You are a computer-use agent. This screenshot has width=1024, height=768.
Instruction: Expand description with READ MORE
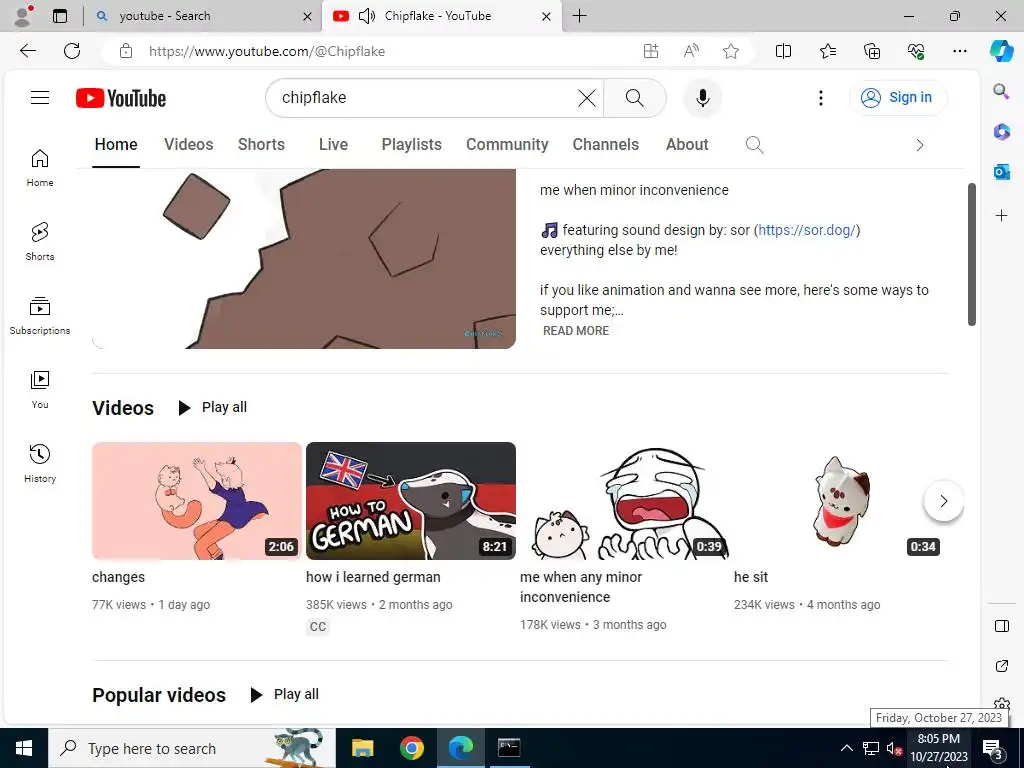click(x=576, y=330)
